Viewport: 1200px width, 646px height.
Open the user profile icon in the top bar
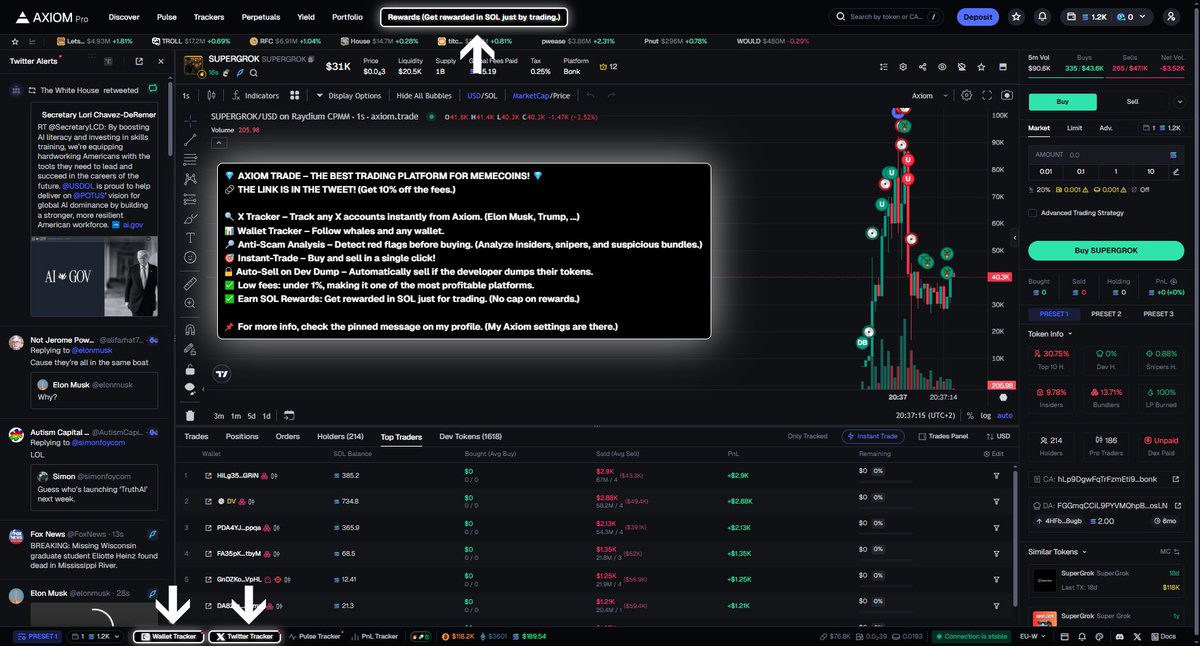pyautogui.click(x=1171, y=17)
